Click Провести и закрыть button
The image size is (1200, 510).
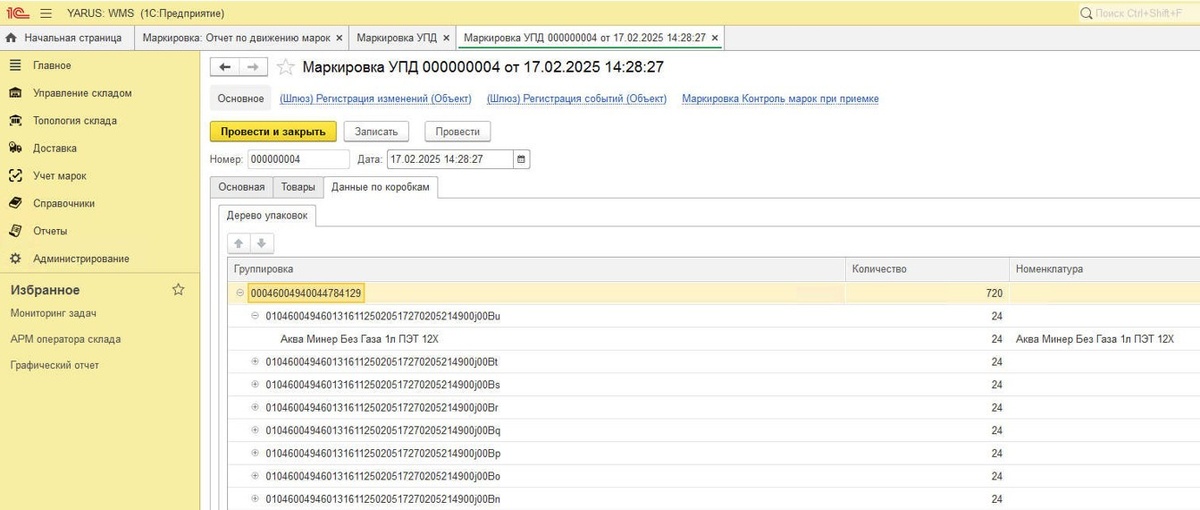(273, 131)
